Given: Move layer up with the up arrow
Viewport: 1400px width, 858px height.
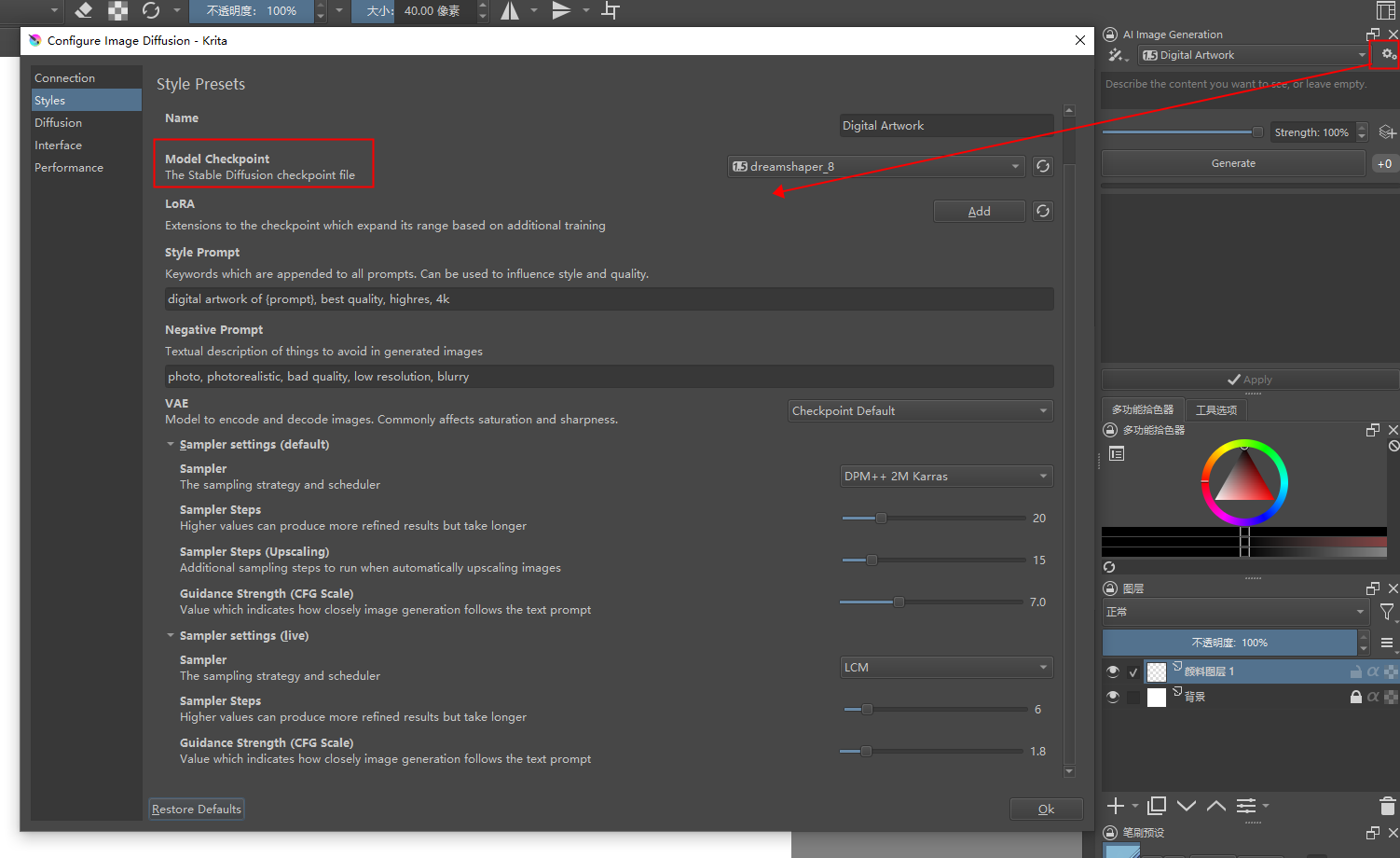Looking at the screenshot, I should (1216, 805).
